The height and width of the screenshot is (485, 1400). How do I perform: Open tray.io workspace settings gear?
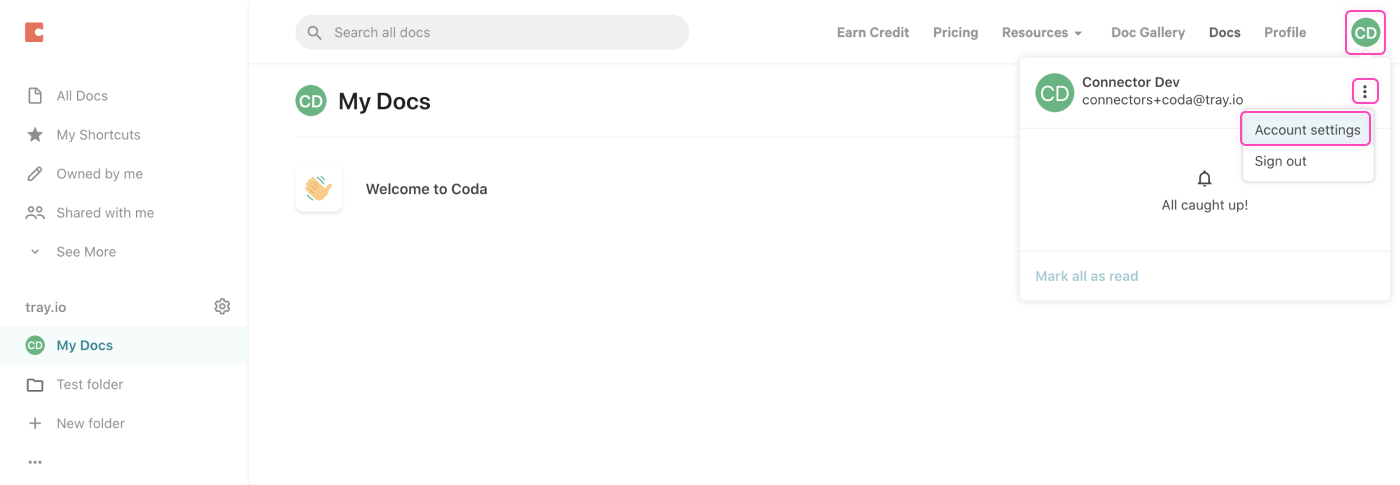pos(222,306)
